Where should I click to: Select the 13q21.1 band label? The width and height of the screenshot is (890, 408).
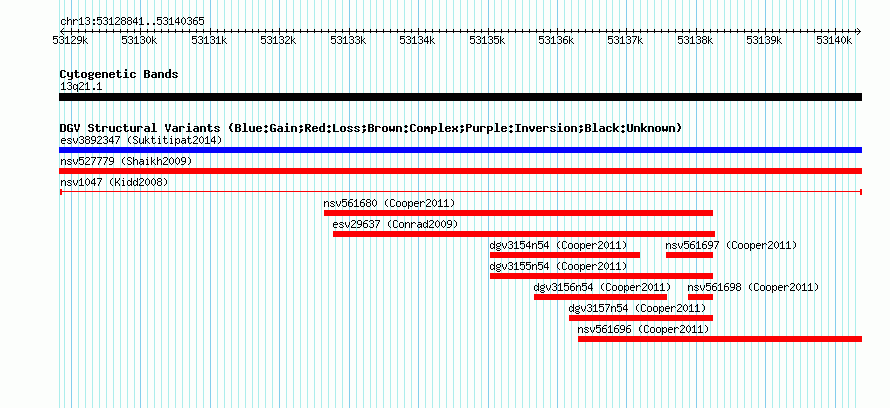point(81,87)
